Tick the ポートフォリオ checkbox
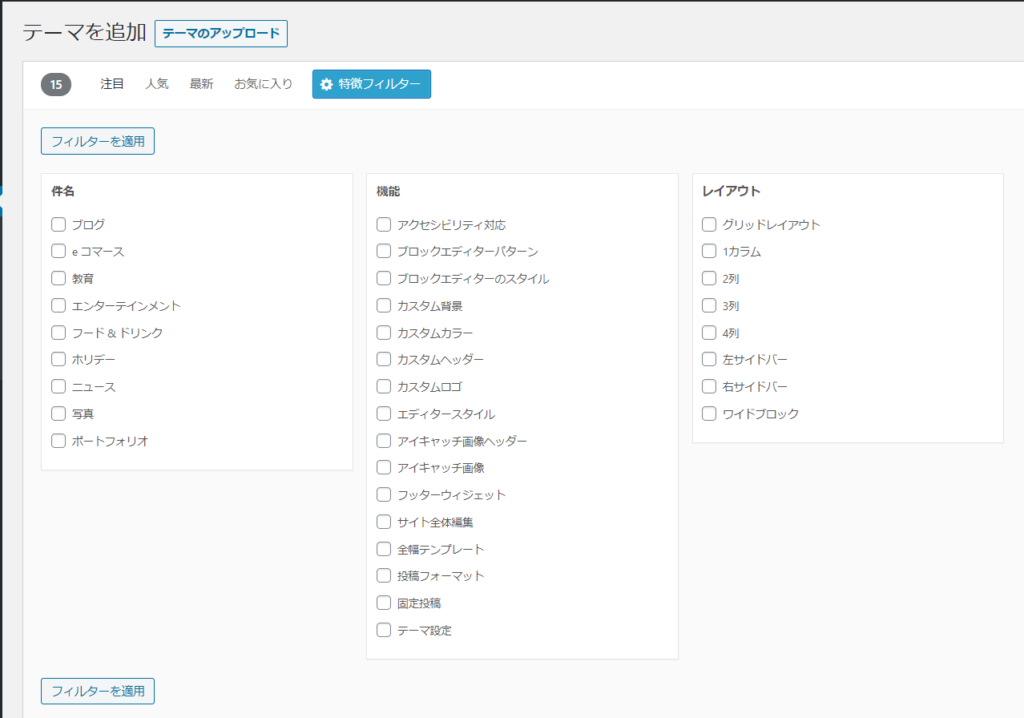This screenshot has width=1024, height=718. [x=59, y=441]
